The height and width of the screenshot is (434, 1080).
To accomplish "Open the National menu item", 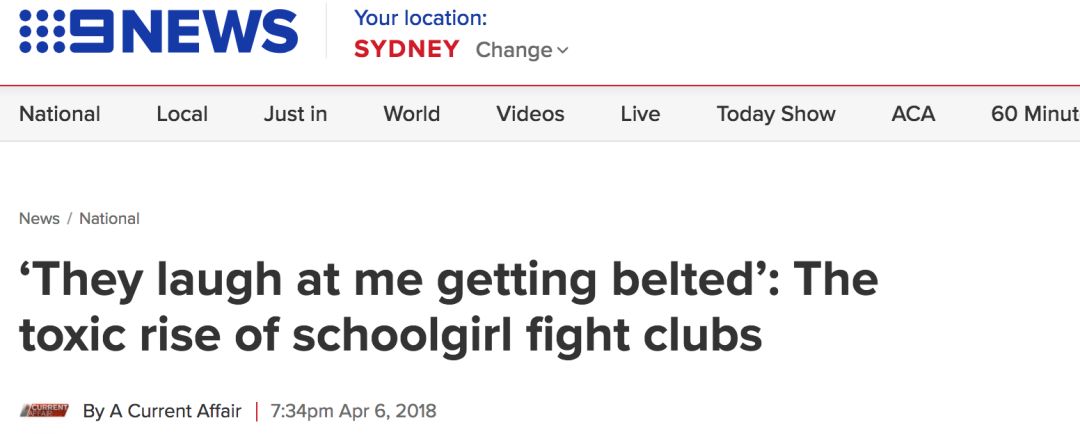I will pyautogui.click(x=60, y=114).
